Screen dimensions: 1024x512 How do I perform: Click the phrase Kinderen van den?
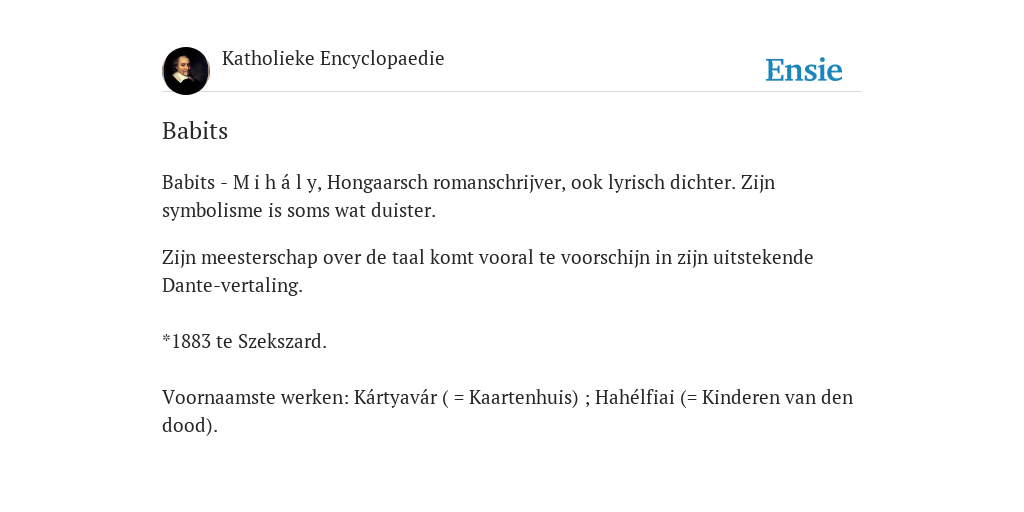point(777,397)
